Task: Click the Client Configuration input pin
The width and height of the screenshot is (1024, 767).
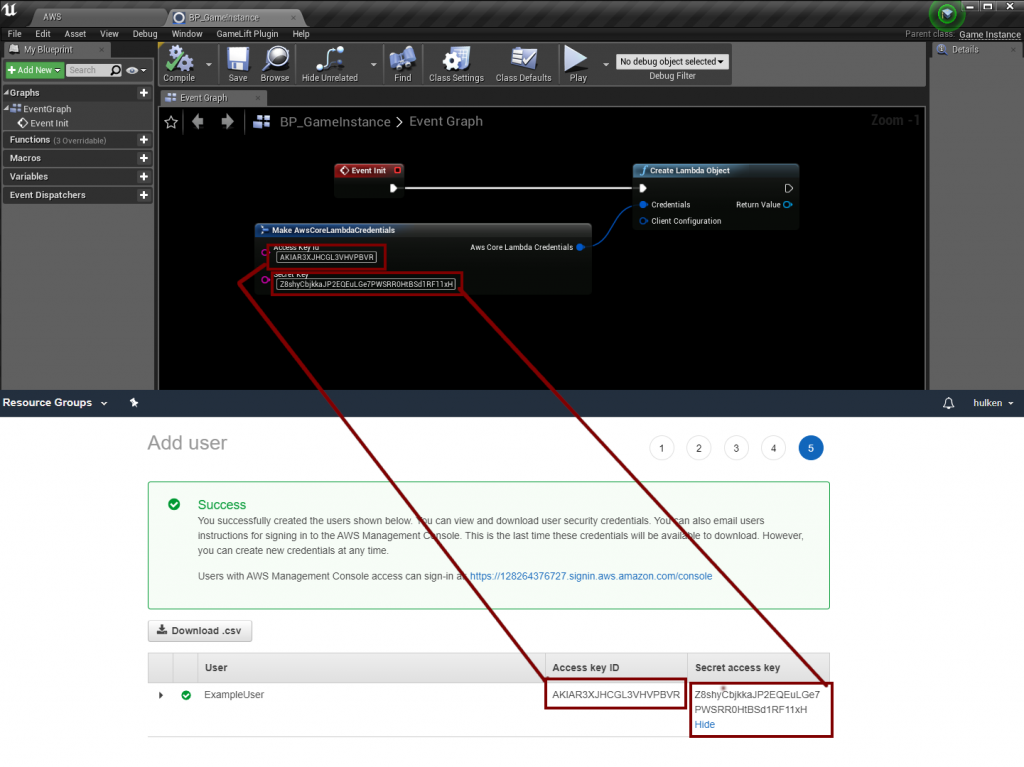Action: pos(643,221)
